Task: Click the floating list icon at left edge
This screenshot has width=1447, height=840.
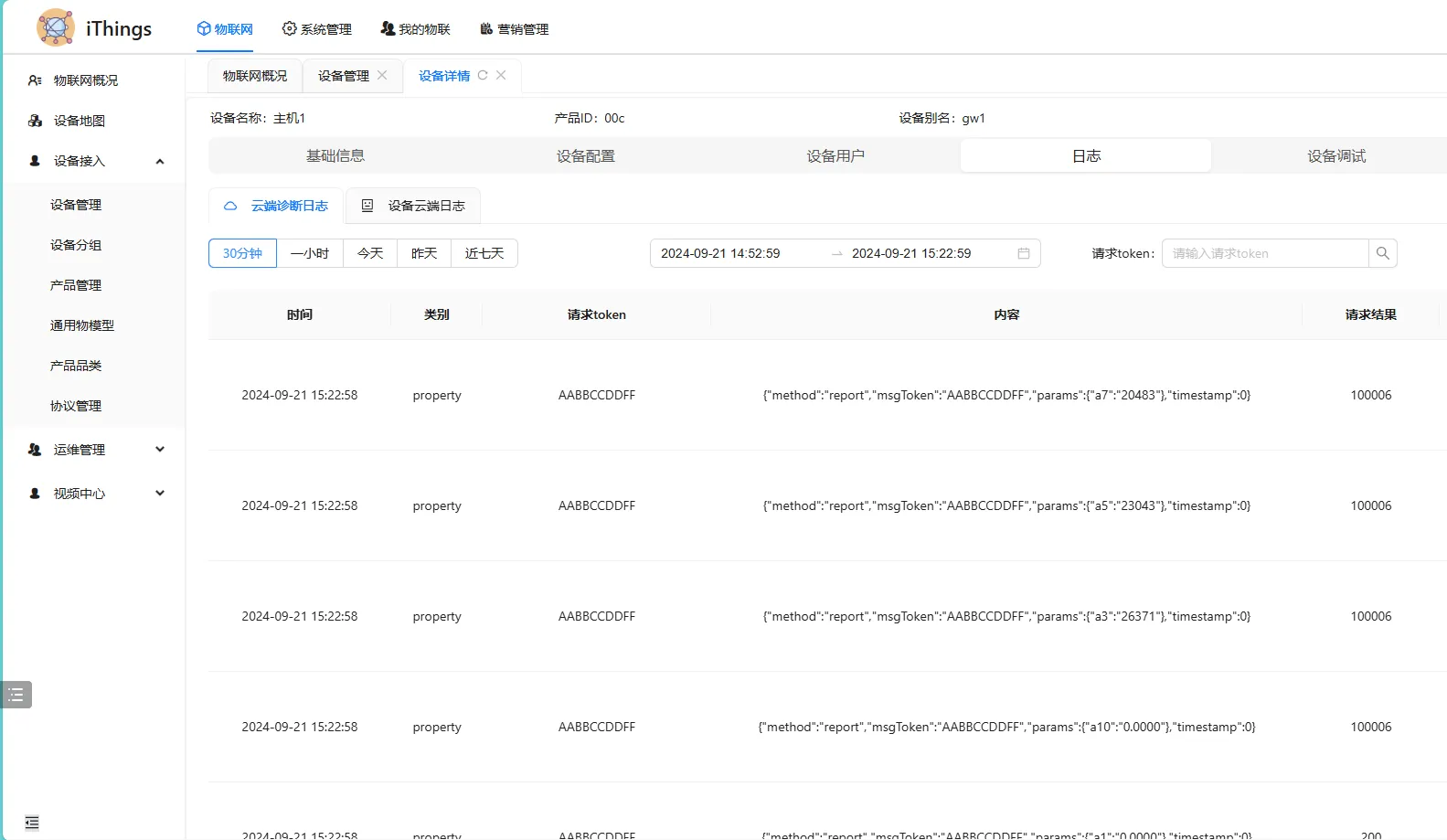Action: 16,695
